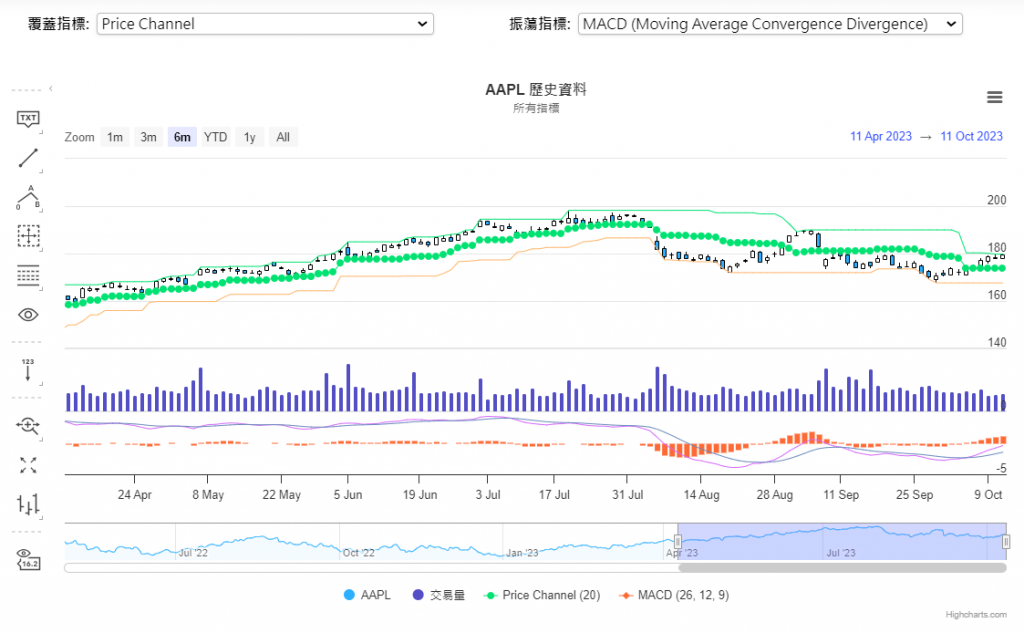Toggle AAPL series in legend

pos(367,595)
